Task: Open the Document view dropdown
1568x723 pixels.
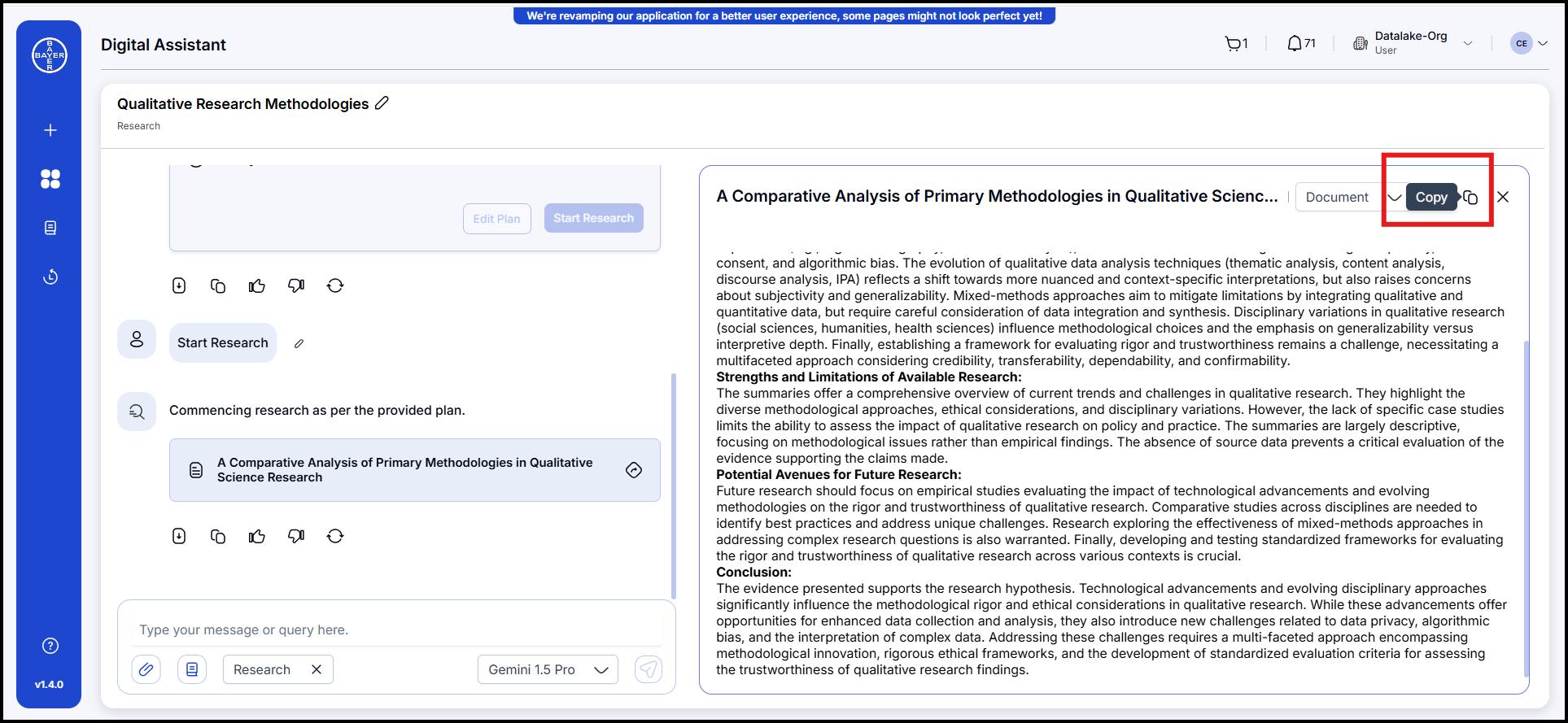Action: [x=1349, y=197]
